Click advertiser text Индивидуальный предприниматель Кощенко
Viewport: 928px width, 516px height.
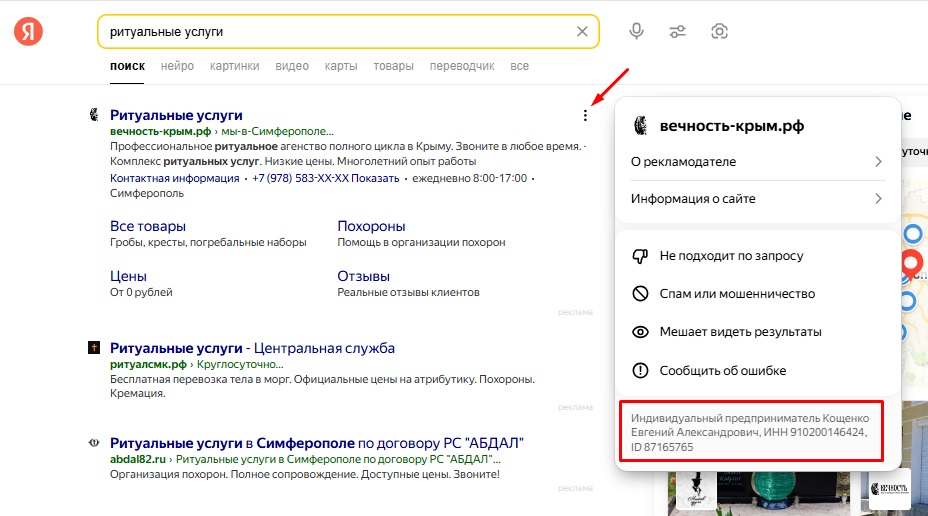pyautogui.click(x=750, y=433)
